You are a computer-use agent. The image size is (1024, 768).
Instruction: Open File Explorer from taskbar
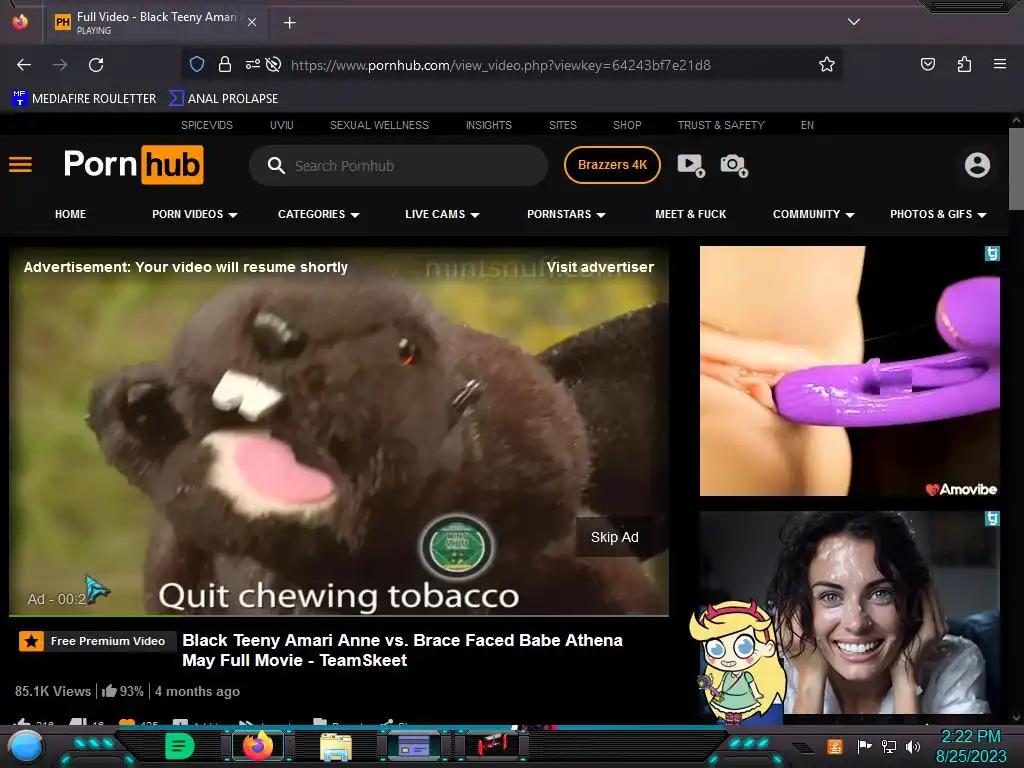(336, 747)
